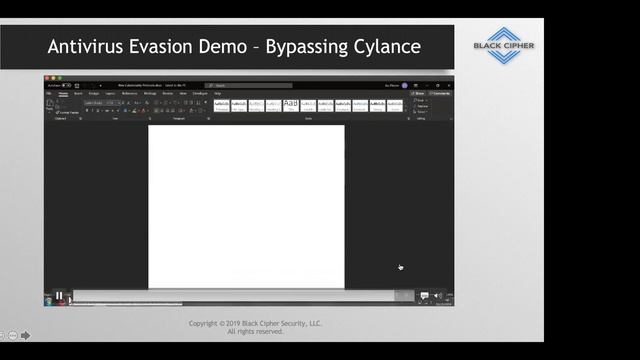This screenshot has height=360, width=640.
Task: Click the user account avatar
Action: pos(404,85)
